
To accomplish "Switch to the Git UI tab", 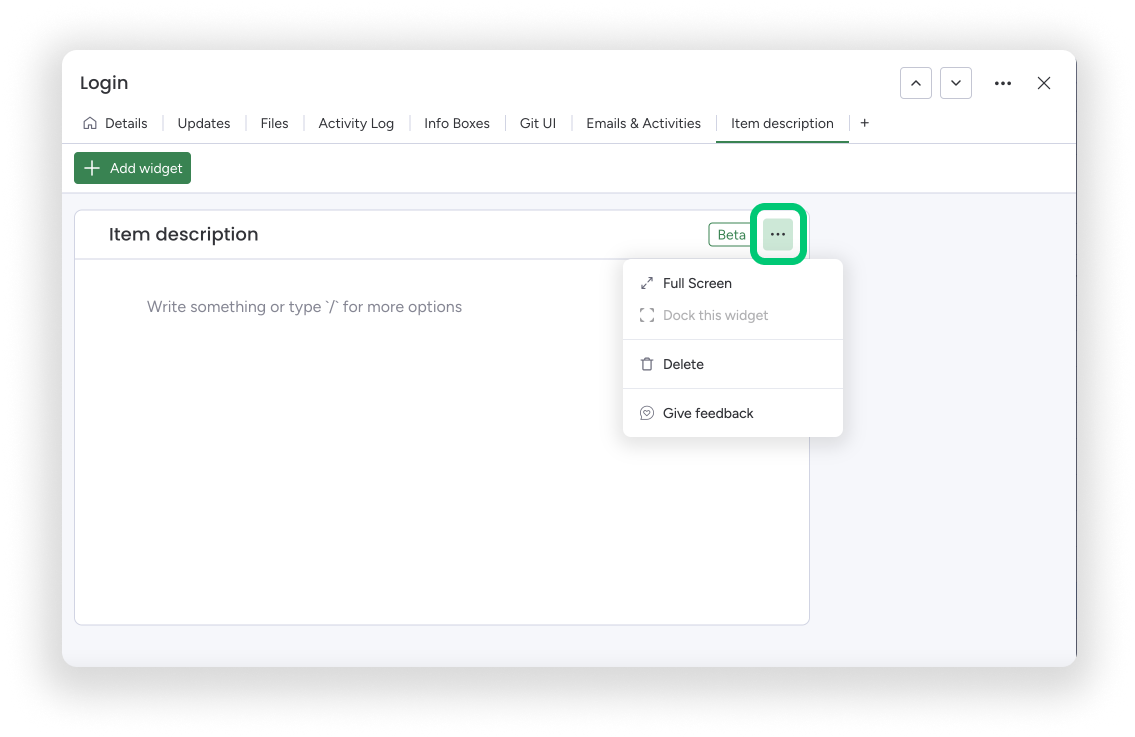I will pos(538,123).
